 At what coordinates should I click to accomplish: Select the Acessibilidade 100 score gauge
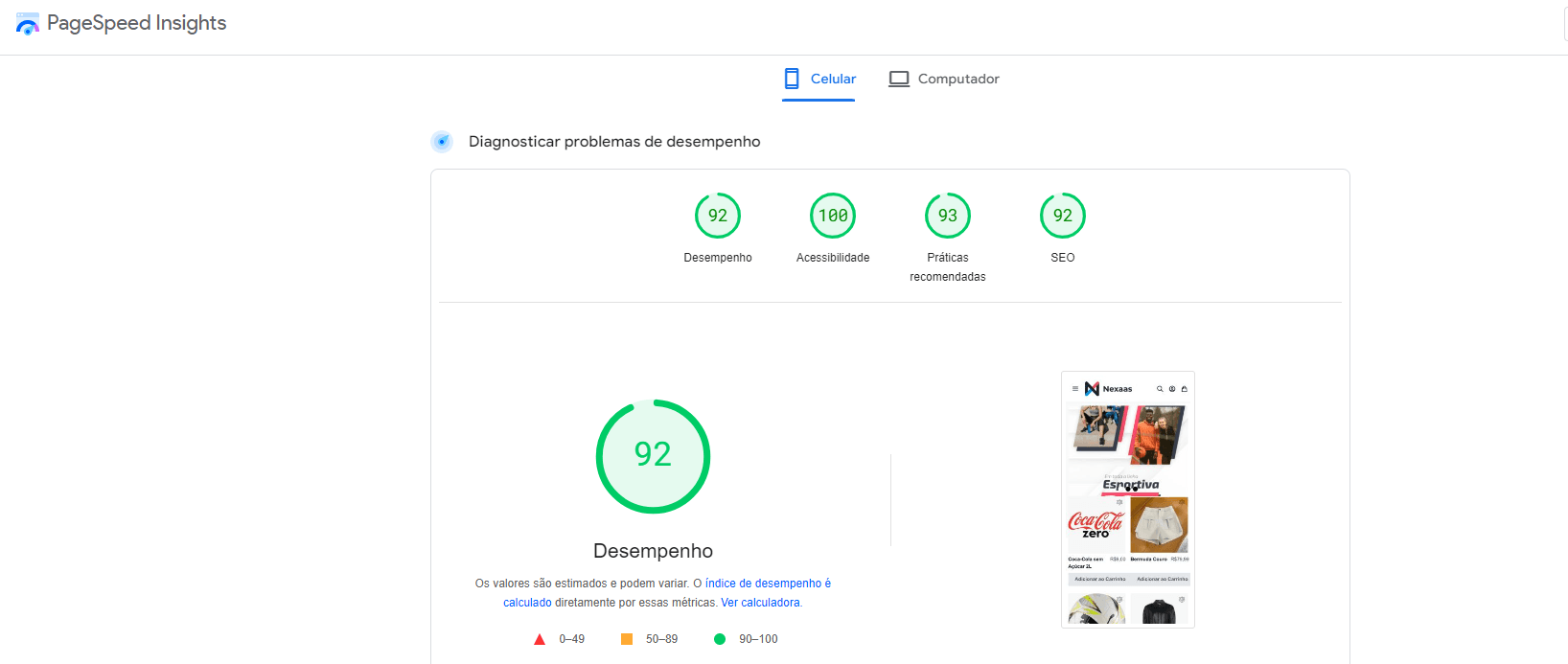point(833,216)
